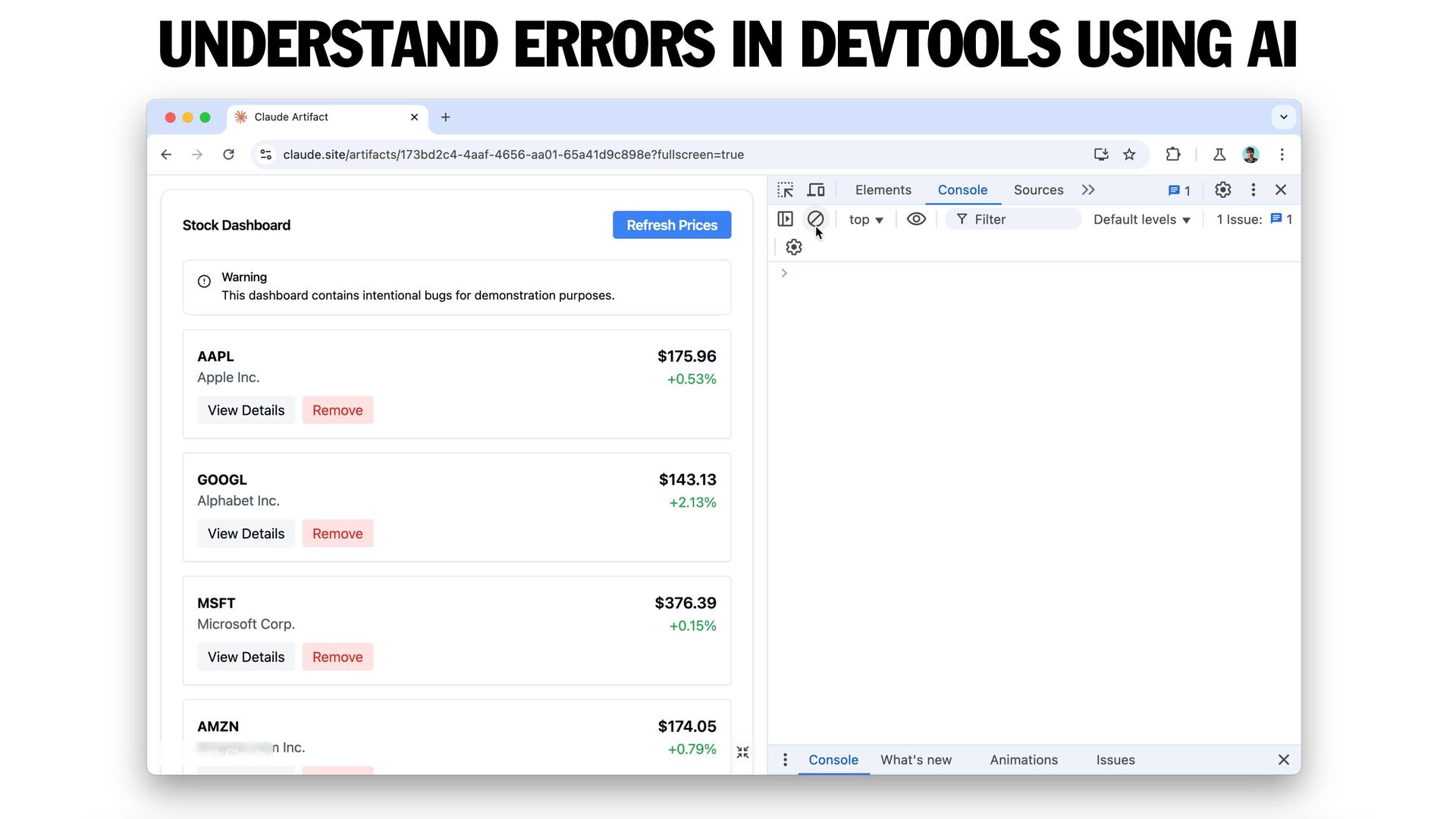Image resolution: width=1456 pixels, height=819 pixels.
Task: Close the Claude Artifact tab
Action: coord(414,118)
